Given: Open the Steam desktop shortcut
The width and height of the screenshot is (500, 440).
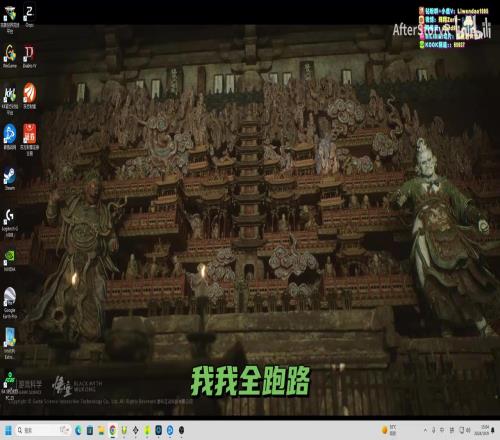Looking at the screenshot, I should pos(10,178).
